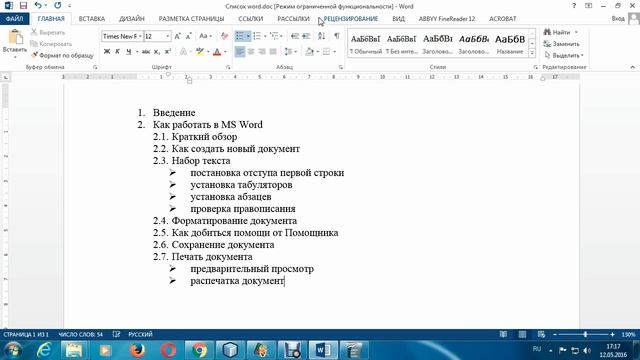Viewport: 640px width, 360px height.
Task: Click the sort A-Z icon
Action: click(322, 36)
